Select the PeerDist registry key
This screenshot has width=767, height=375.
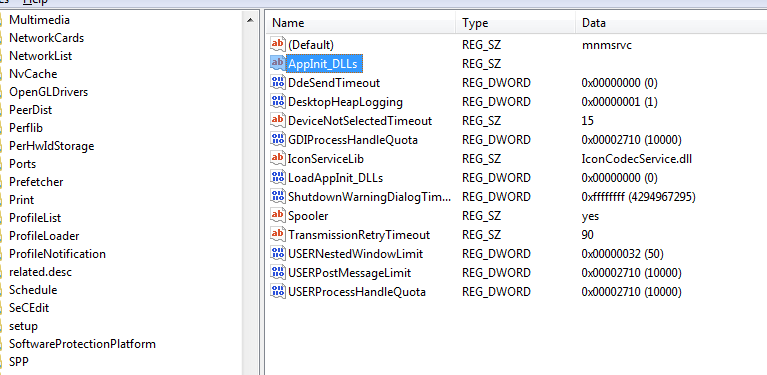(x=30, y=110)
